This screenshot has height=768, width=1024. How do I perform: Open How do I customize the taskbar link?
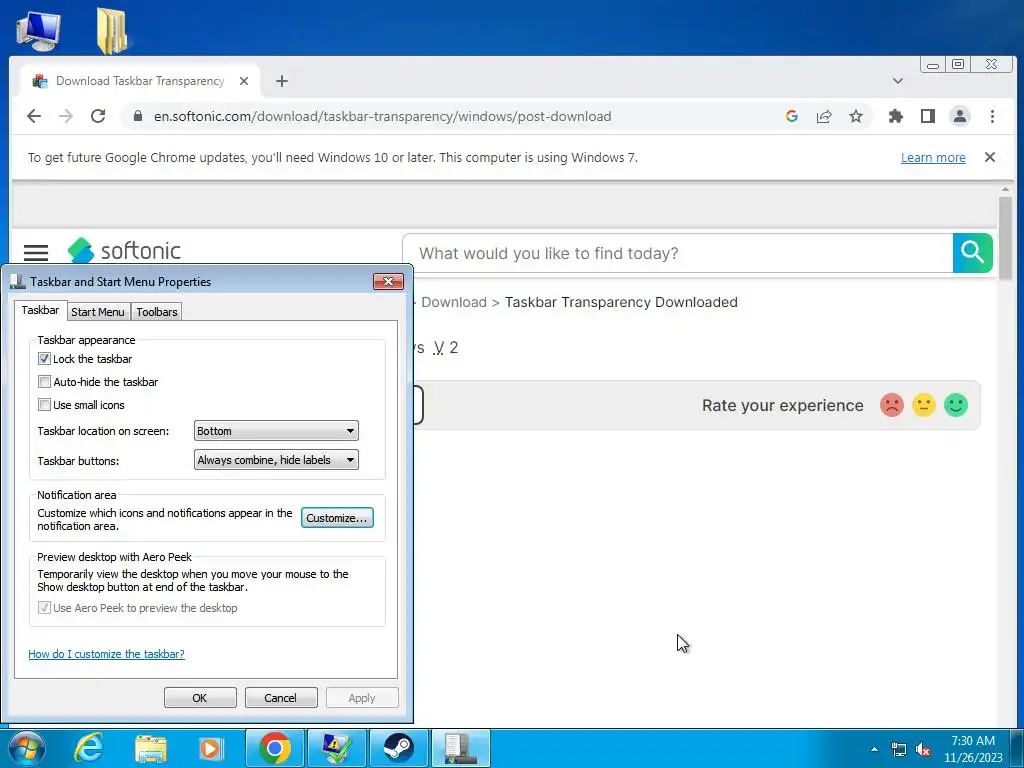pos(106,654)
